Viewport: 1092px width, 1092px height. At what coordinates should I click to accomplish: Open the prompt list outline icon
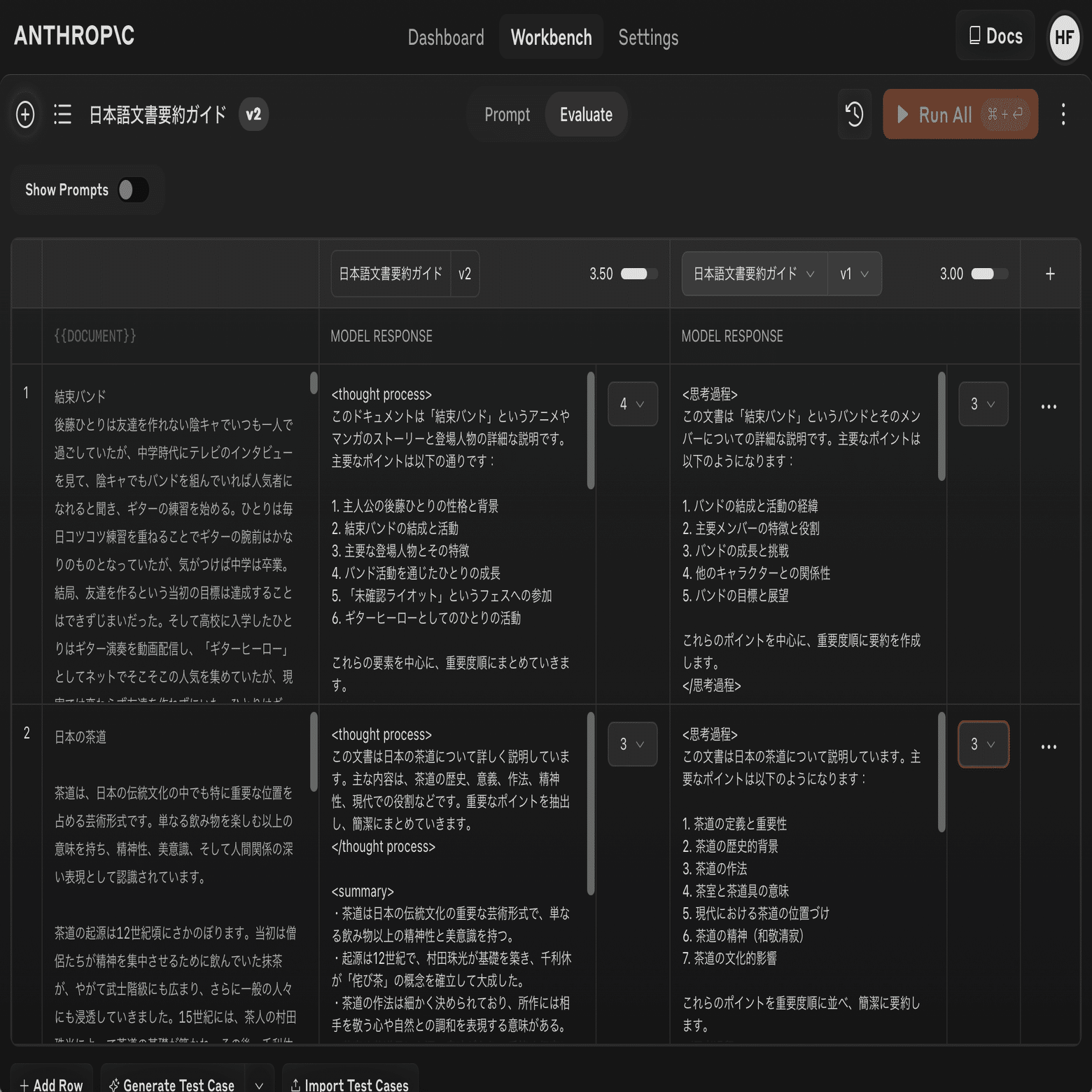tap(62, 115)
